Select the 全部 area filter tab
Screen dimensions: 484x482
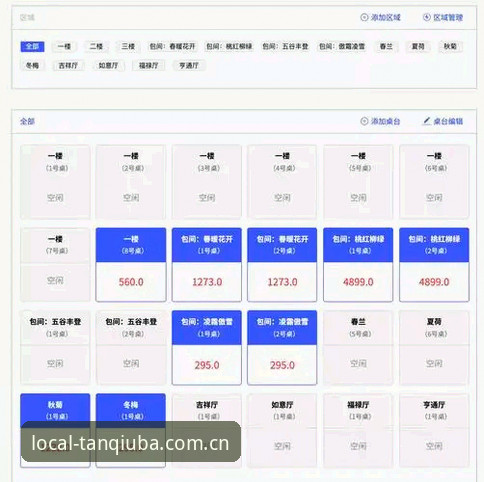tap(32, 46)
